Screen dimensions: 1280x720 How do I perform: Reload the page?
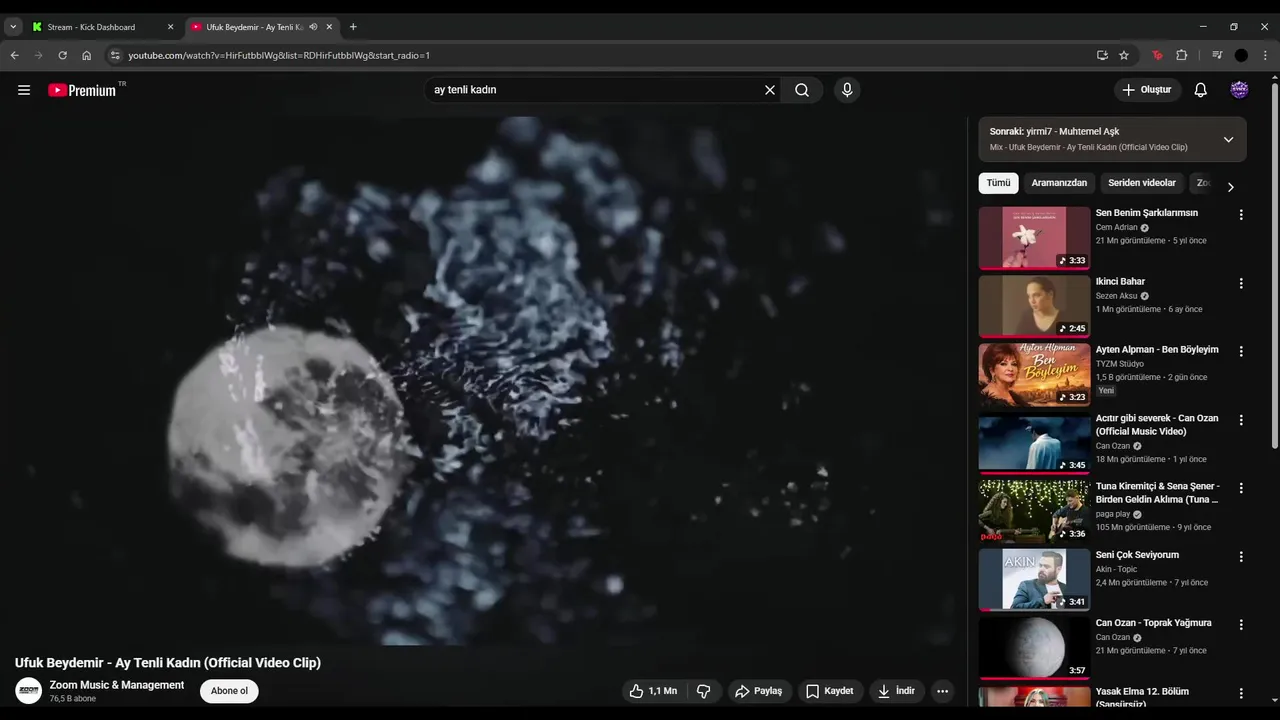[x=62, y=55]
